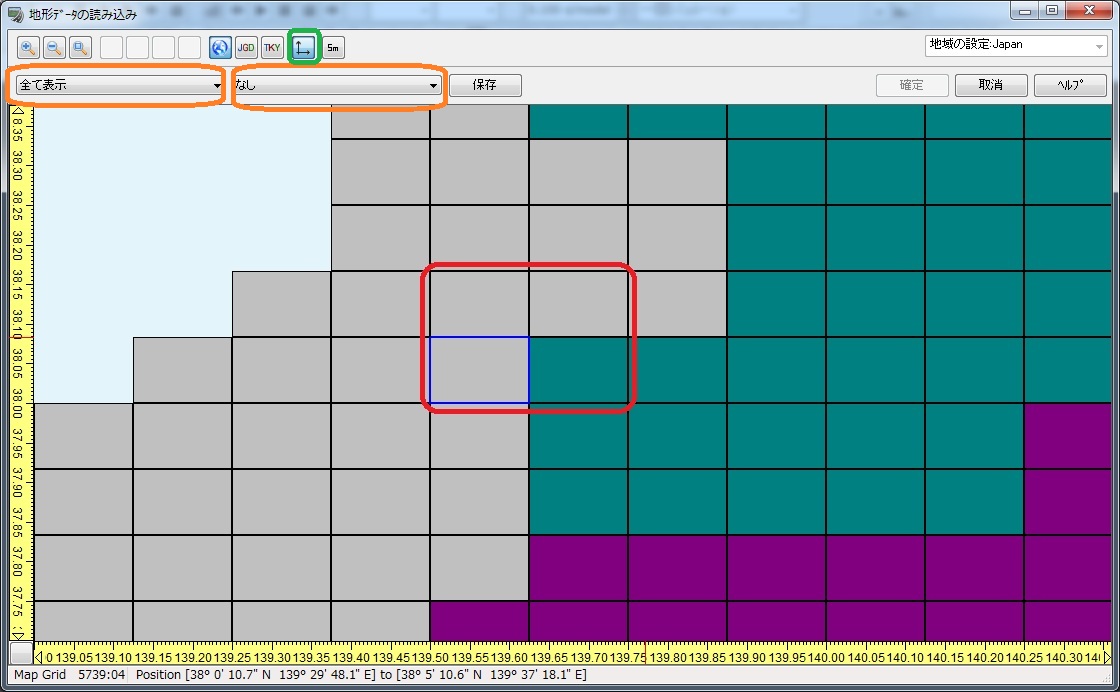Open the 全て表示 display filter dropdown
The image size is (1120, 692).
pos(119,85)
